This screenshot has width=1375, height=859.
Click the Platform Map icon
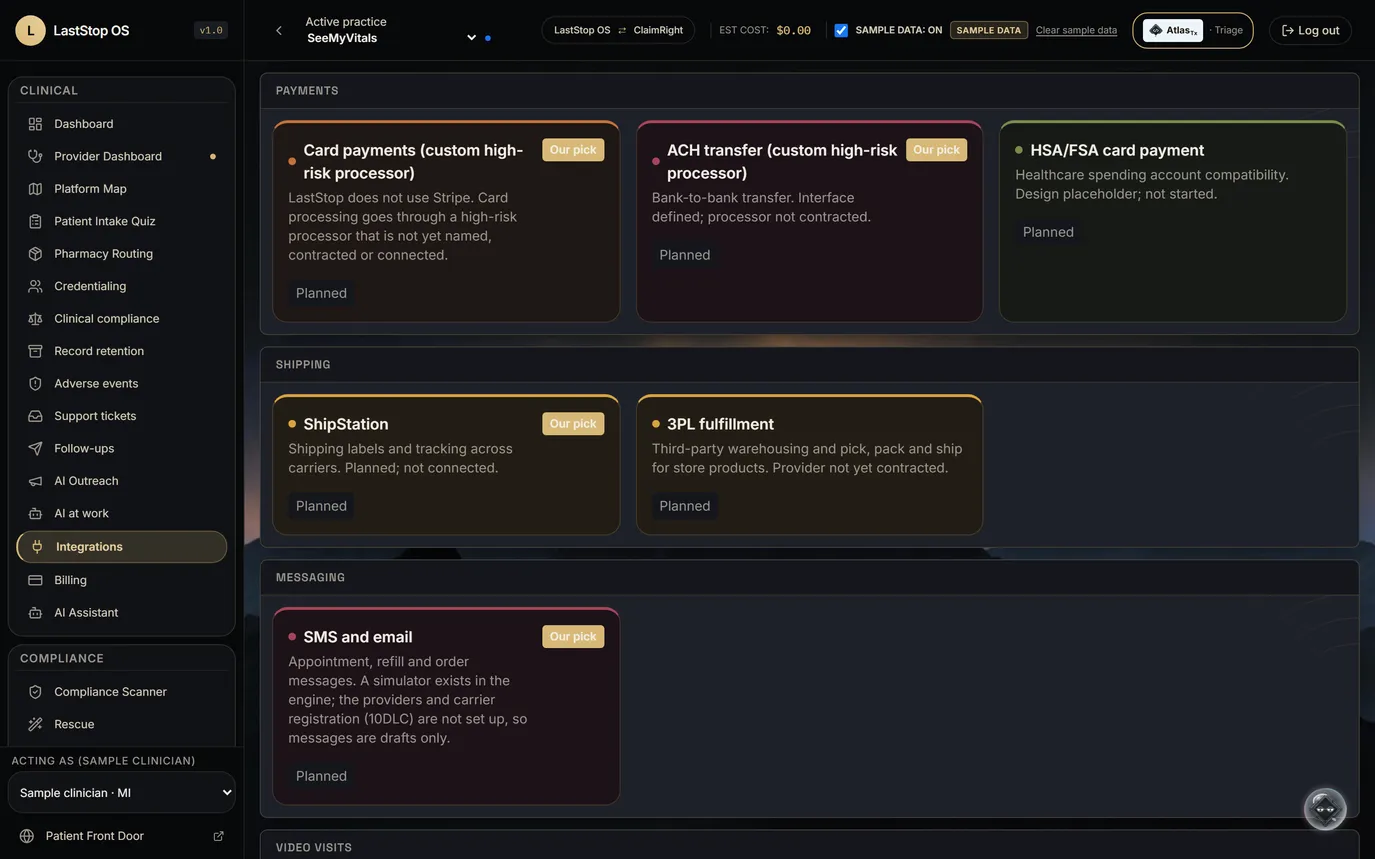pos(35,189)
